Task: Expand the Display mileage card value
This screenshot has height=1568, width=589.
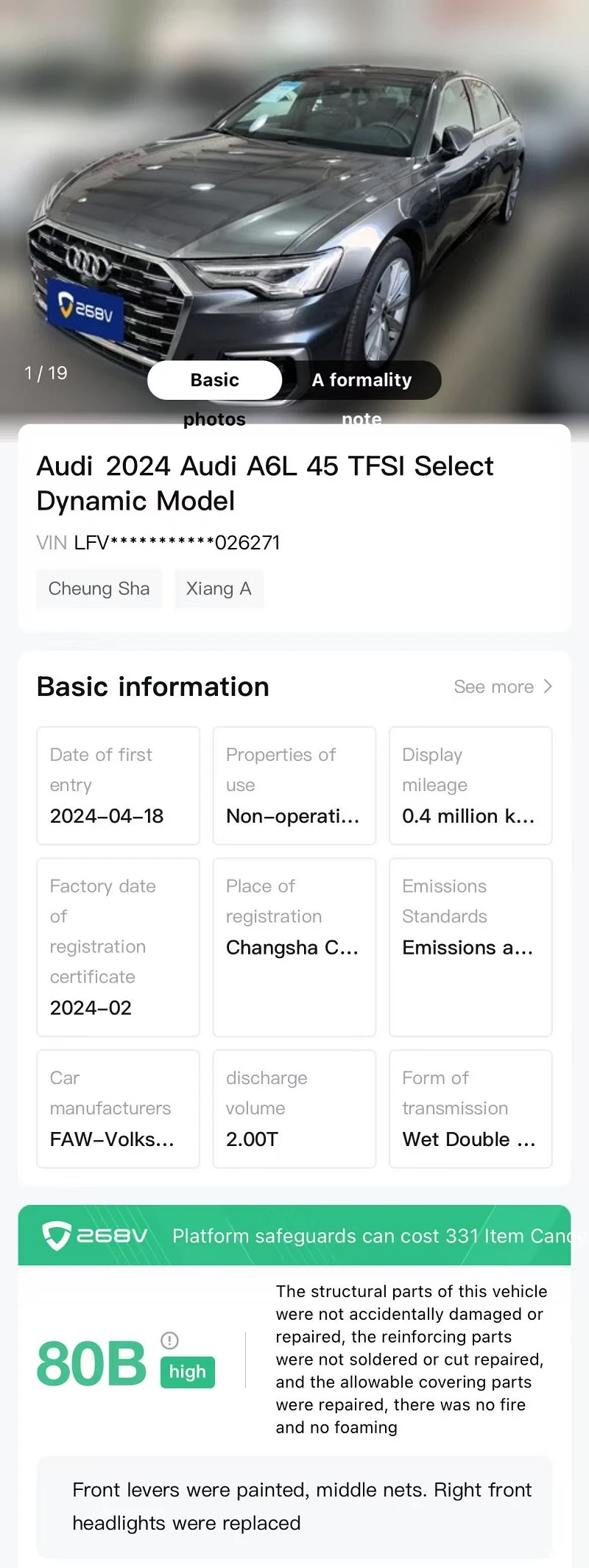Action: coord(470,786)
